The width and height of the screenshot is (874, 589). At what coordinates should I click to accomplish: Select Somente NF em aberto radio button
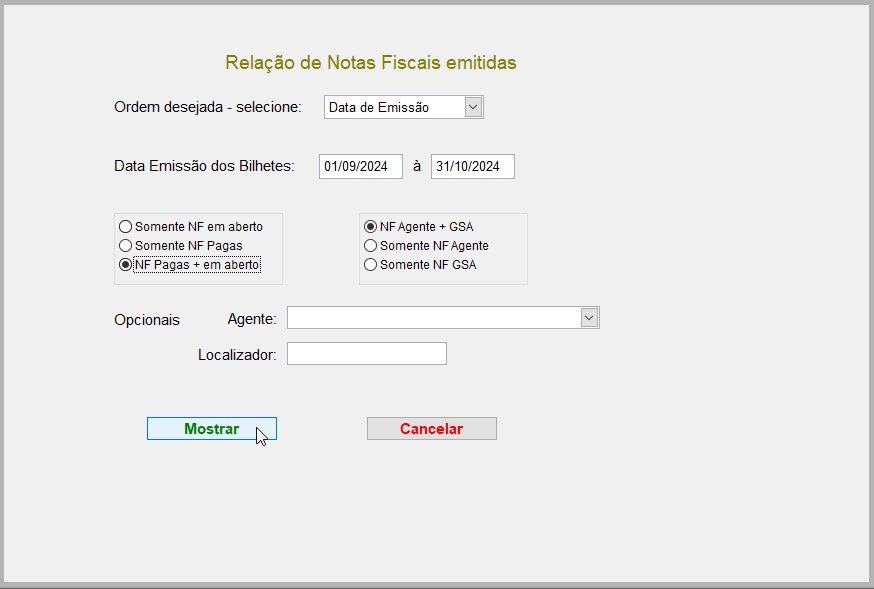[x=126, y=227]
